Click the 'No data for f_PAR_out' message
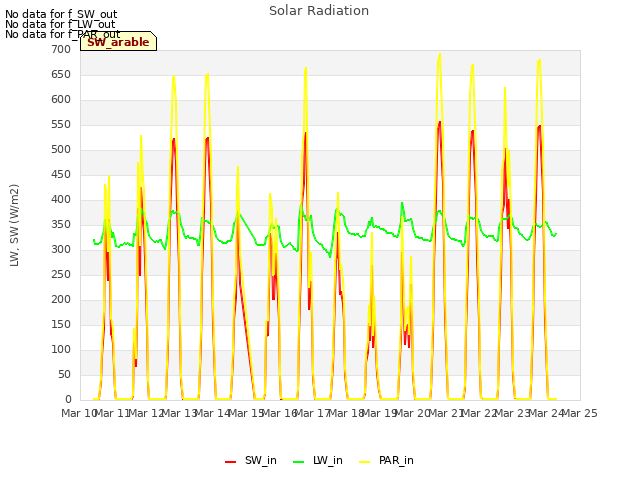Viewport: 640px width, 480px height. tap(62, 34)
